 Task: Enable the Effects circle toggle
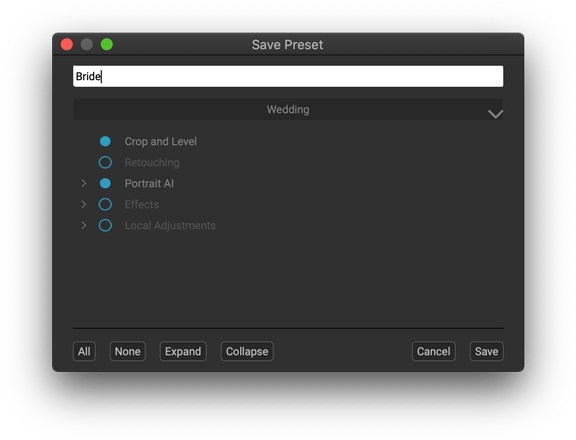click(105, 204)
